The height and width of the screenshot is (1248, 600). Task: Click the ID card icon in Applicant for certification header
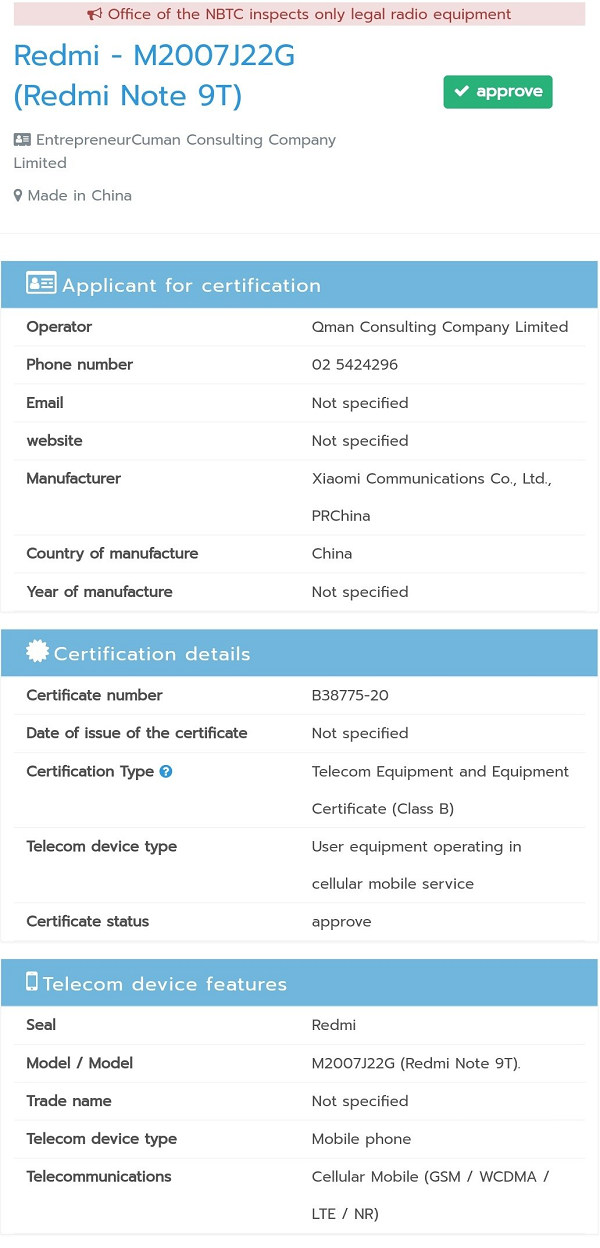(41, 283)
